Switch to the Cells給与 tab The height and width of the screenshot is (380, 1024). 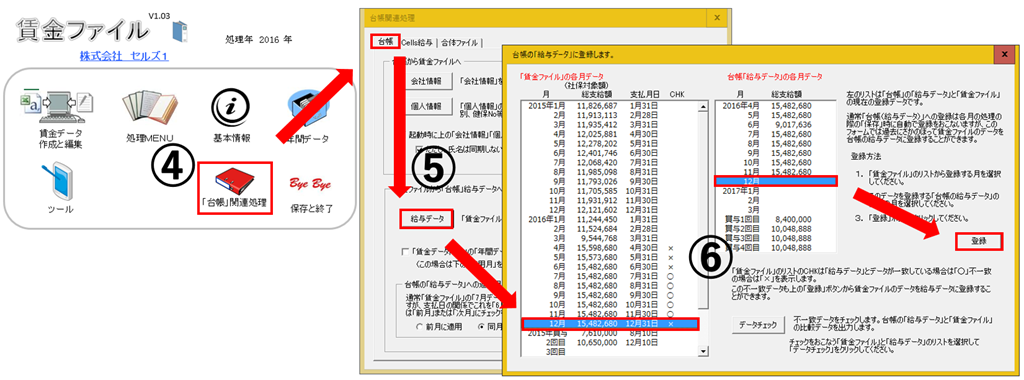click(417, 43)
